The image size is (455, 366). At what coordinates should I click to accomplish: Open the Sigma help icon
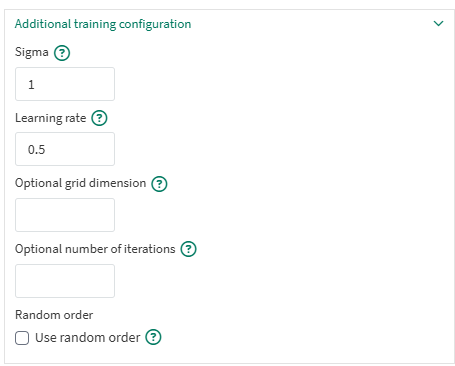(62, 53)
